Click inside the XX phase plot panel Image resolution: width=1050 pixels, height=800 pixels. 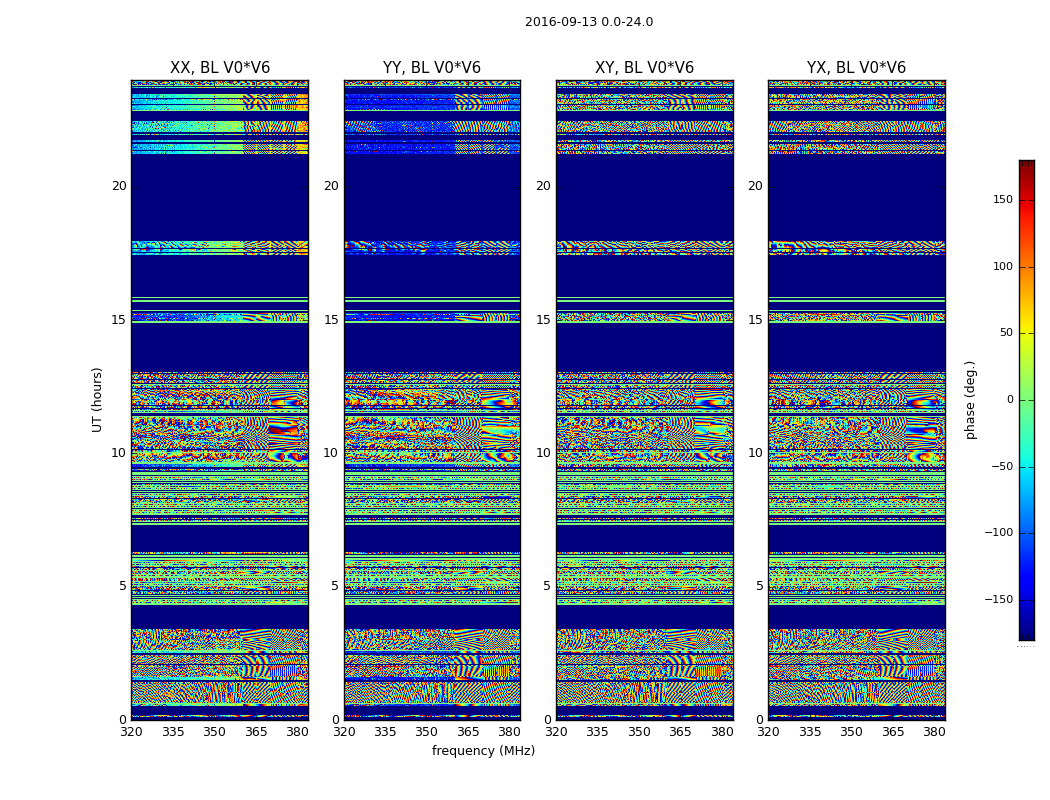tap(220, 400)
